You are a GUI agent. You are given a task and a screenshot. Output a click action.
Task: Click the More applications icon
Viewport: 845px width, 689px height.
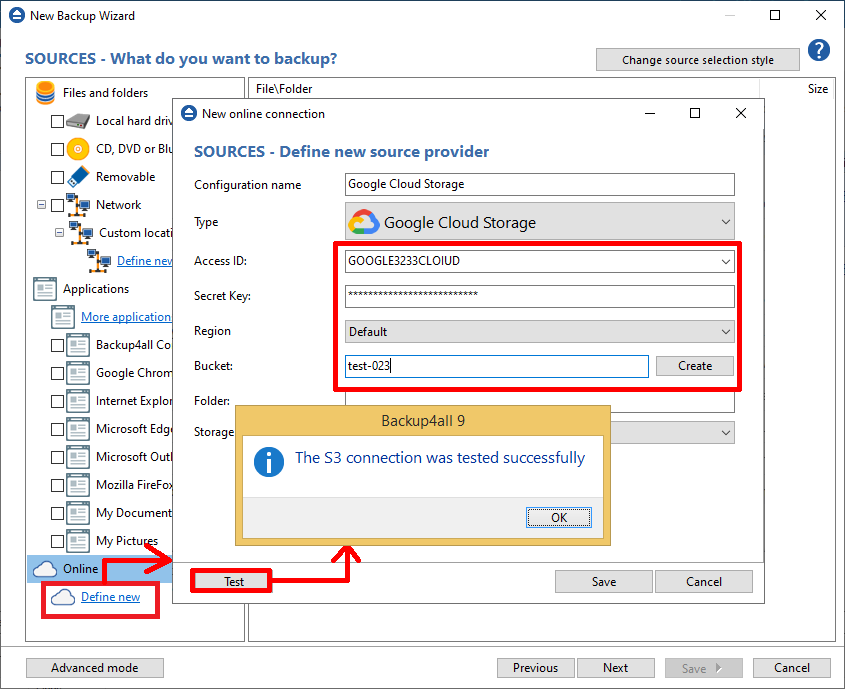click(63, 317)
